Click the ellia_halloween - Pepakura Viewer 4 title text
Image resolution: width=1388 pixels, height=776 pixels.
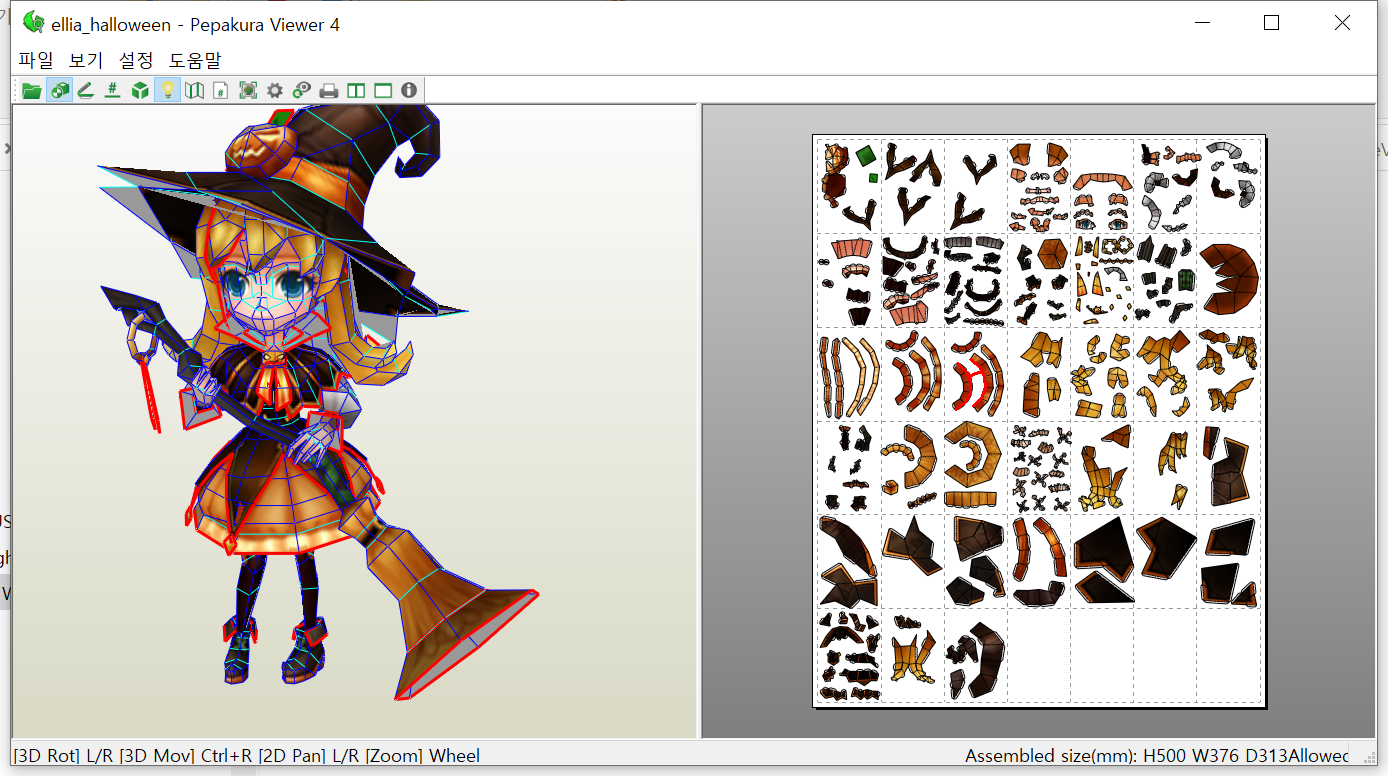point(195,24)
